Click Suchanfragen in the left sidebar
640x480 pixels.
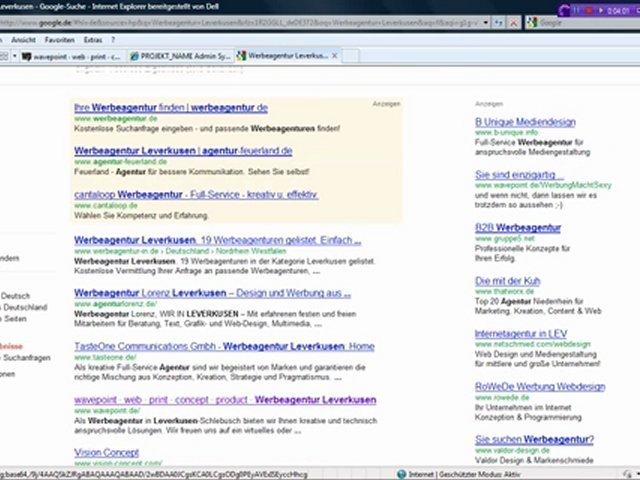[27, 358]
